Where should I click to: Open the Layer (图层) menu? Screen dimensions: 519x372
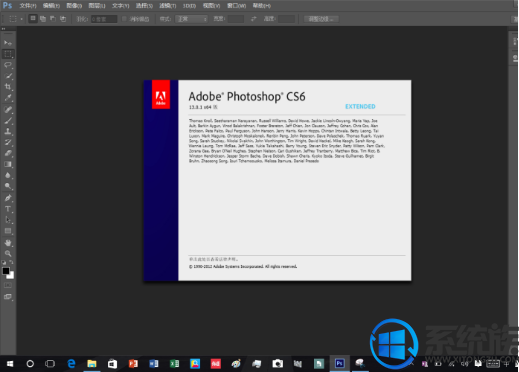pyautogui.click(x=97, y=6)
